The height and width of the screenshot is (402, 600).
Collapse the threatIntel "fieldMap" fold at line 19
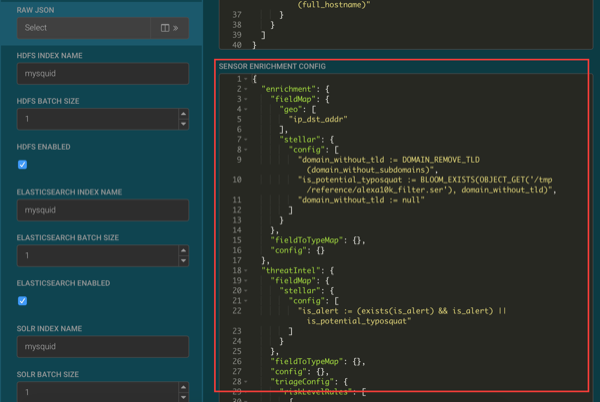point(246,281)
